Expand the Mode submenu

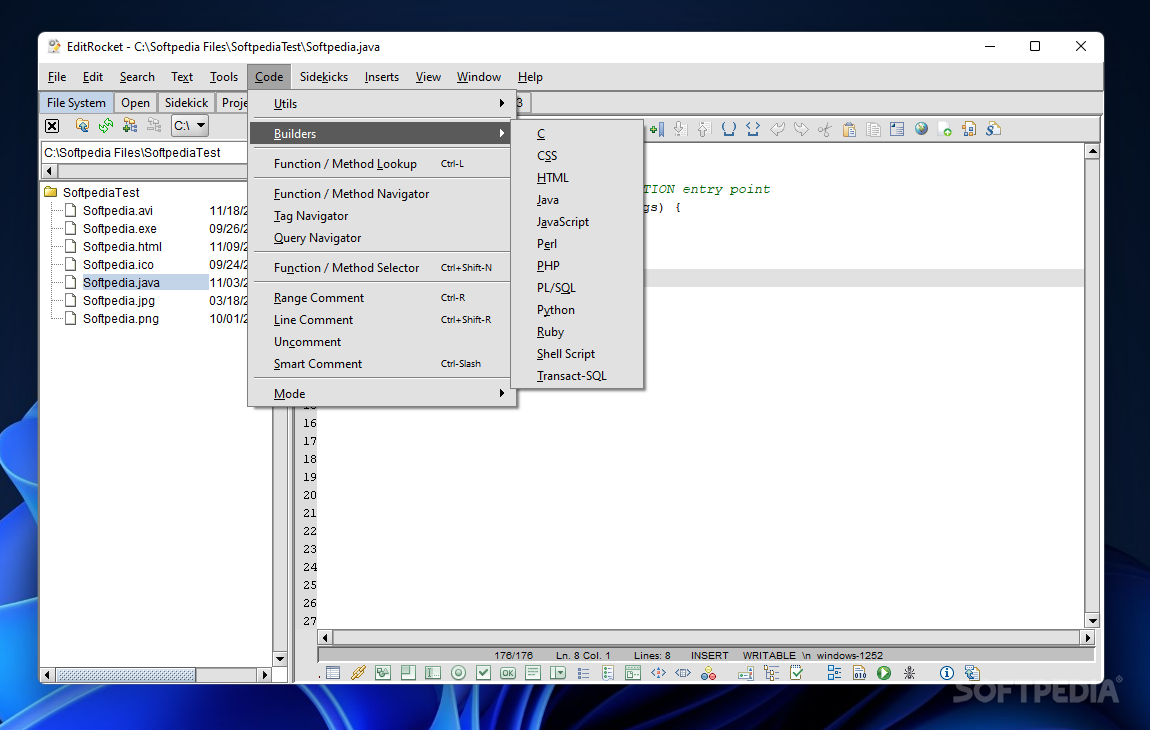(x=381, y=394)
